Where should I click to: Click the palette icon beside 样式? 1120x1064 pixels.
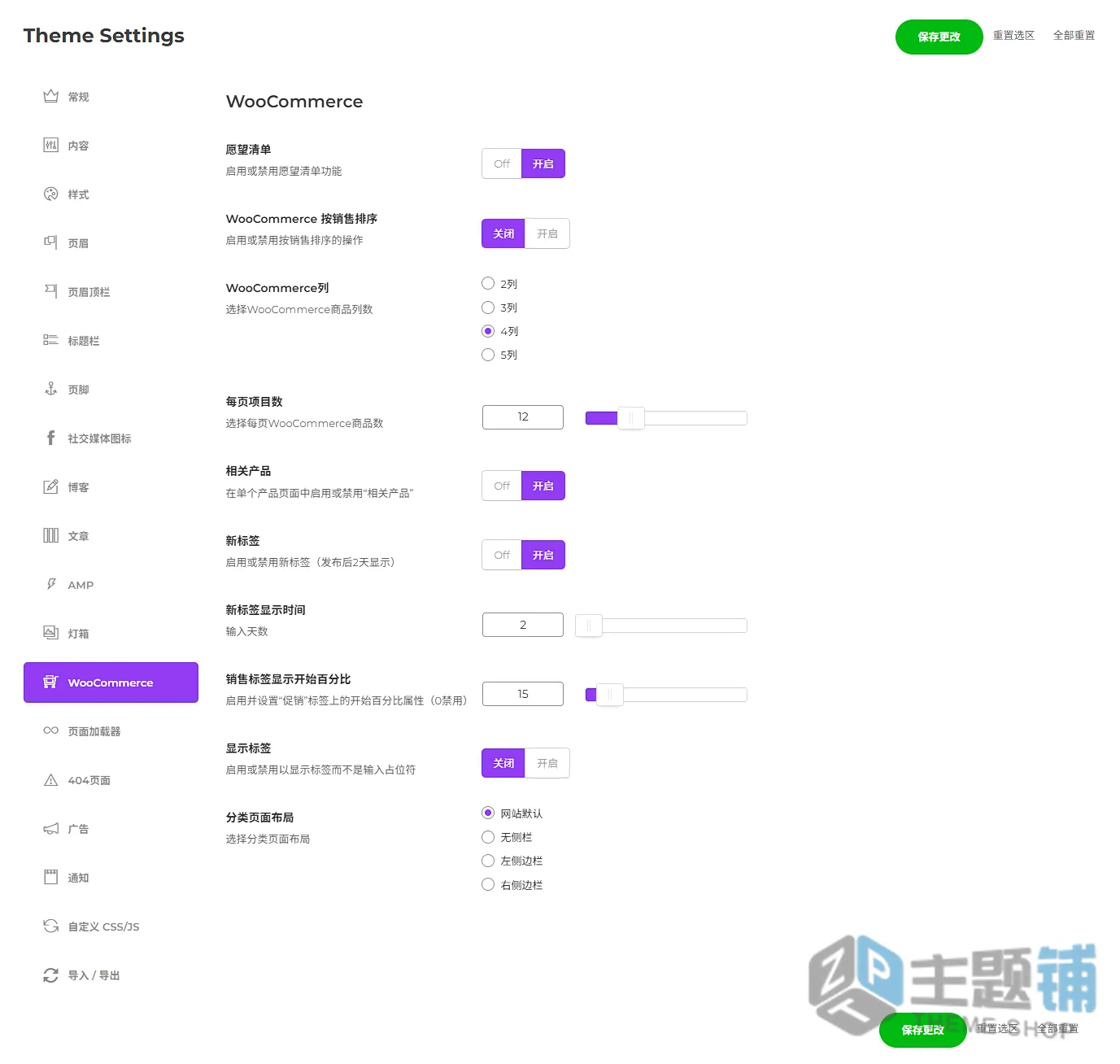50,194
